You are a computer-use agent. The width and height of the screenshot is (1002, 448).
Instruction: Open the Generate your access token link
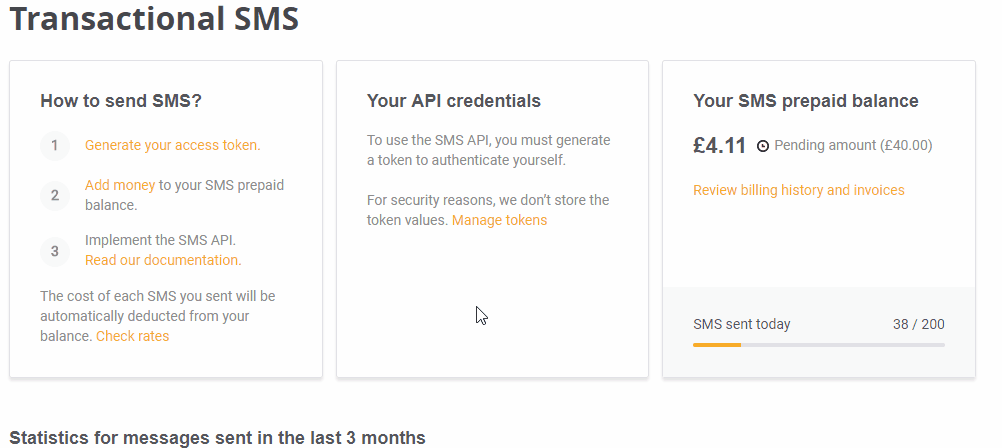[173, 145]
